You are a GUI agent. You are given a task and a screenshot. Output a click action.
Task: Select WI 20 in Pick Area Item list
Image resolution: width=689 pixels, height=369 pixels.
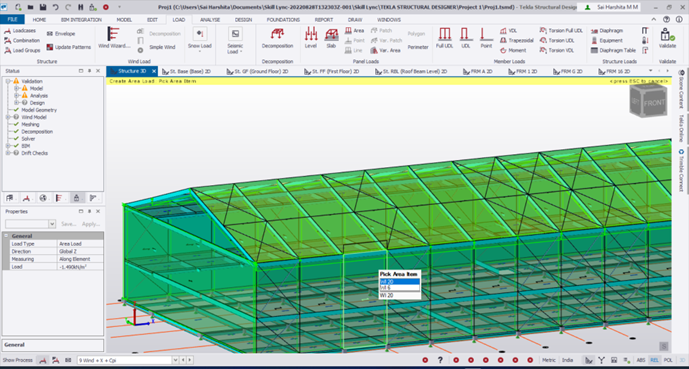tap(387, 296)
